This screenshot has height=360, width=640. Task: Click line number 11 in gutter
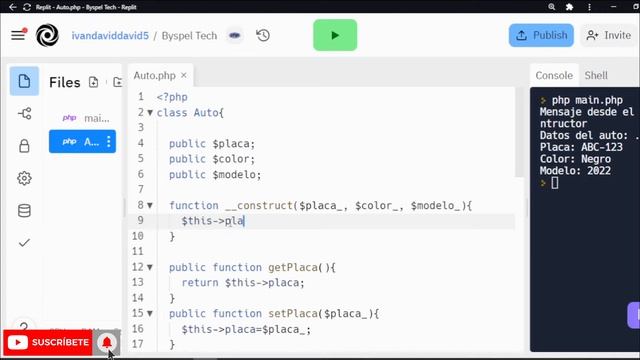[x=138, y=251]
